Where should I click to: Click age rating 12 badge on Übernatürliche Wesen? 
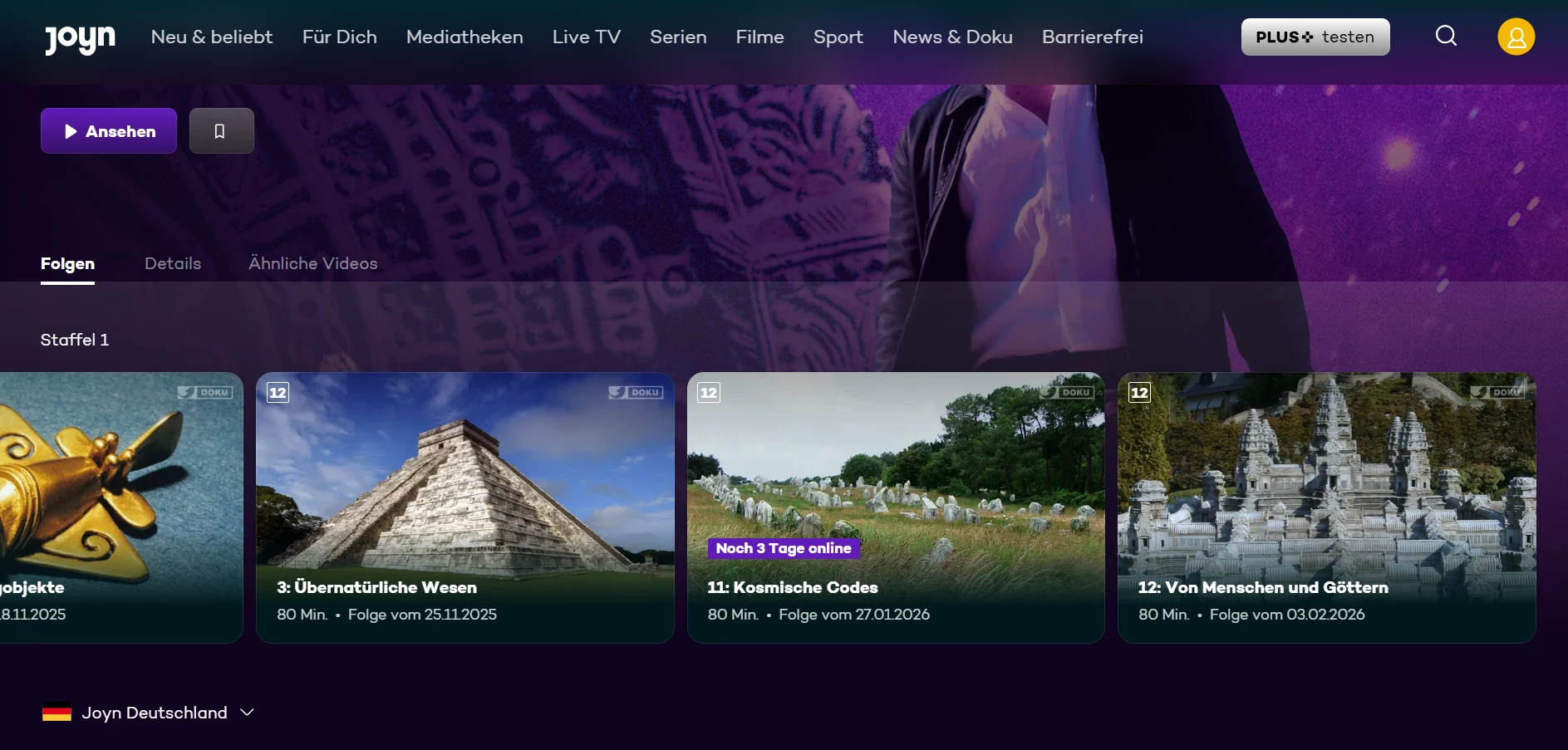(278, 393)
